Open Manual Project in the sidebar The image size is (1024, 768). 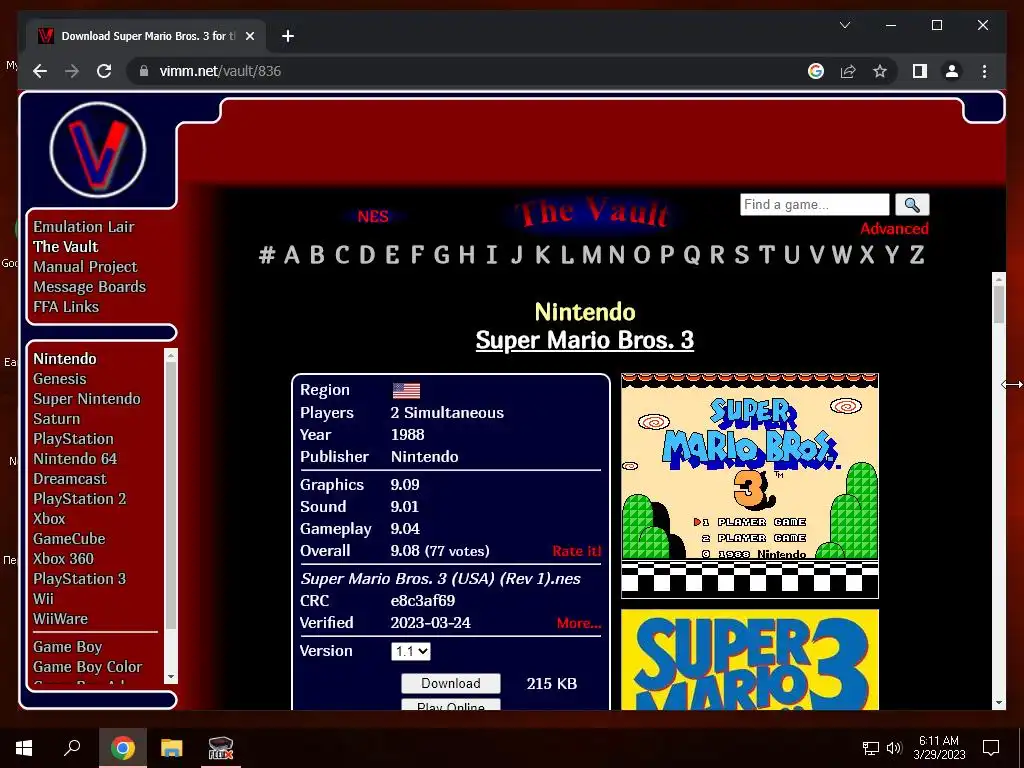(85, 266)
